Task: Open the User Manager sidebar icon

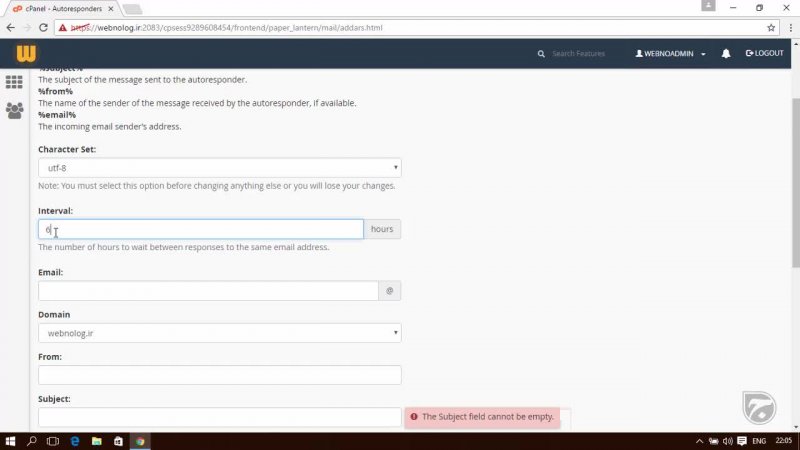Action: 14,111
